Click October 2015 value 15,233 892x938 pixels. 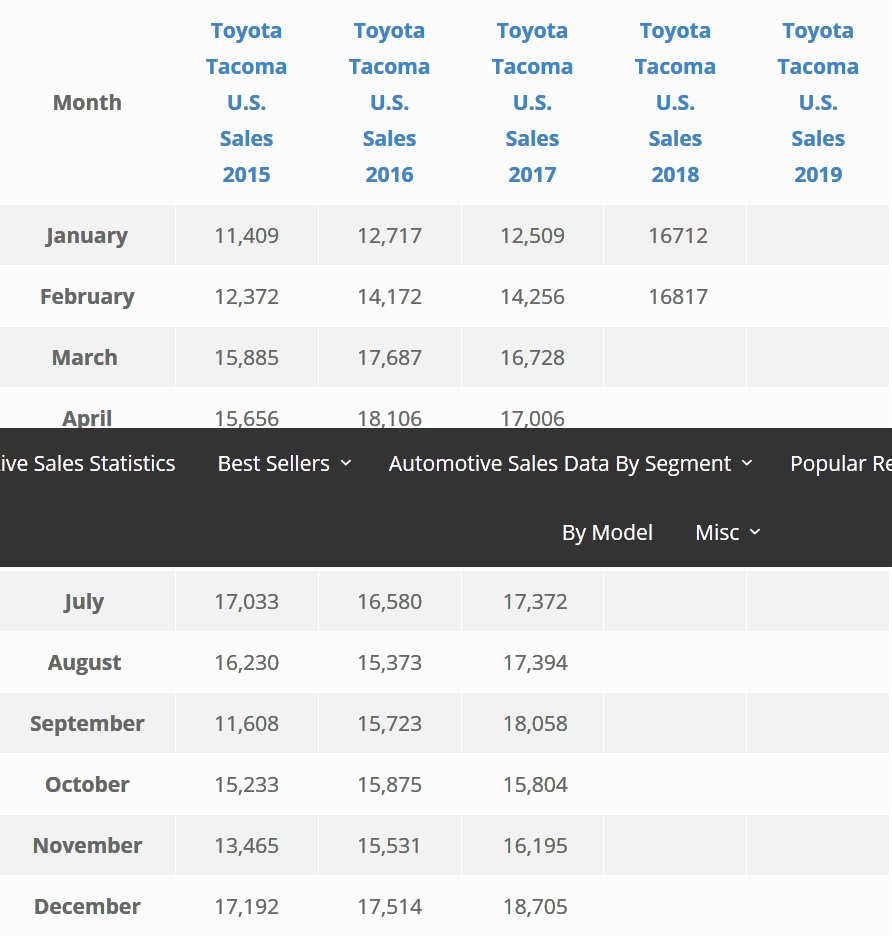pos(246,785)
